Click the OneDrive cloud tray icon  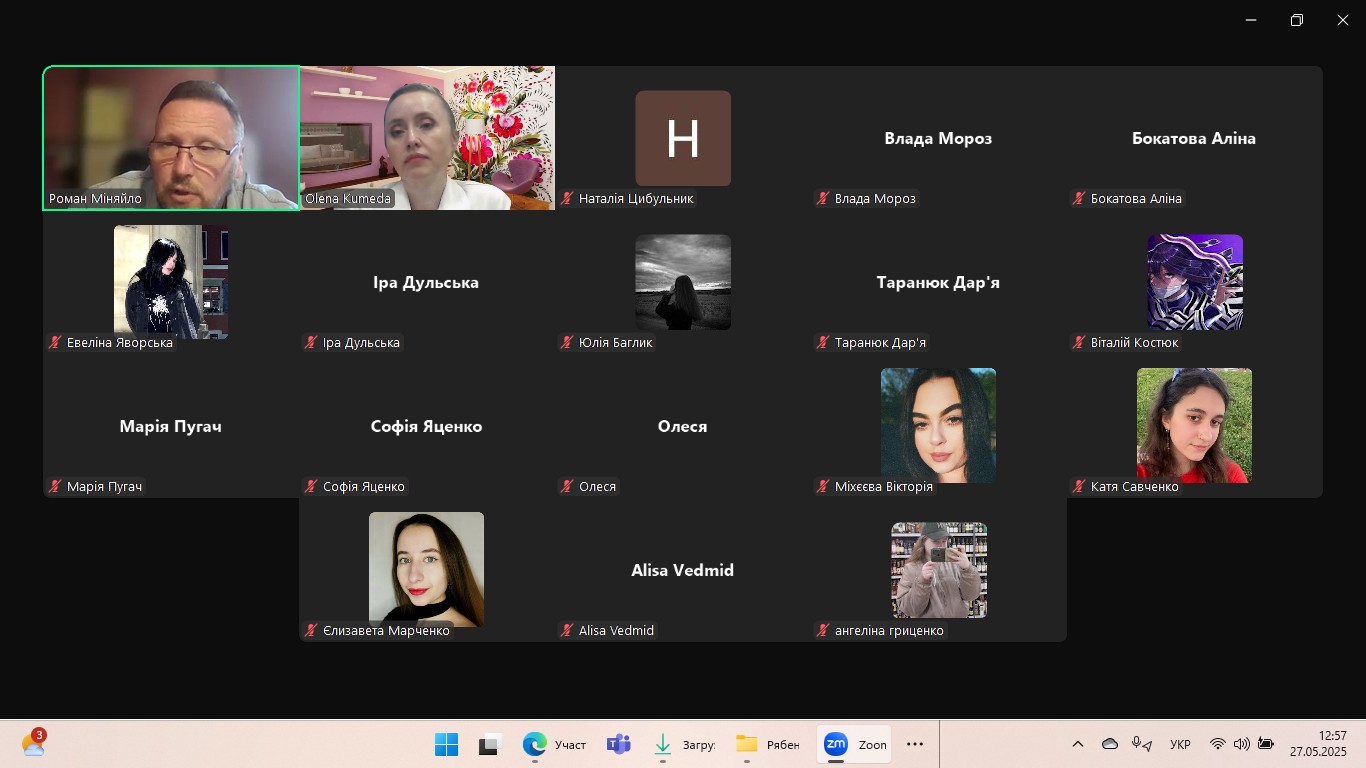click(x=1110, y=744)
